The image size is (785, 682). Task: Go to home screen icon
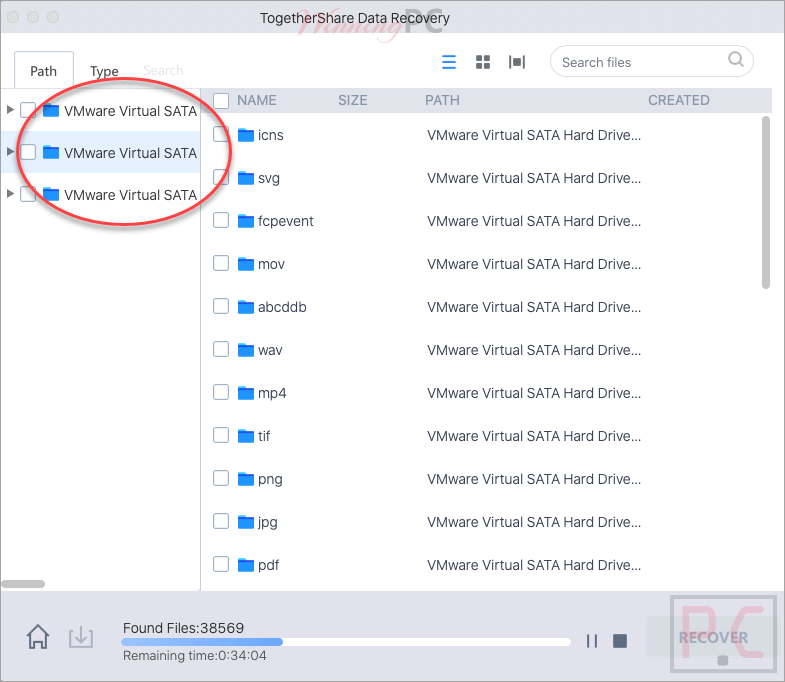click(x=38, y=637)
